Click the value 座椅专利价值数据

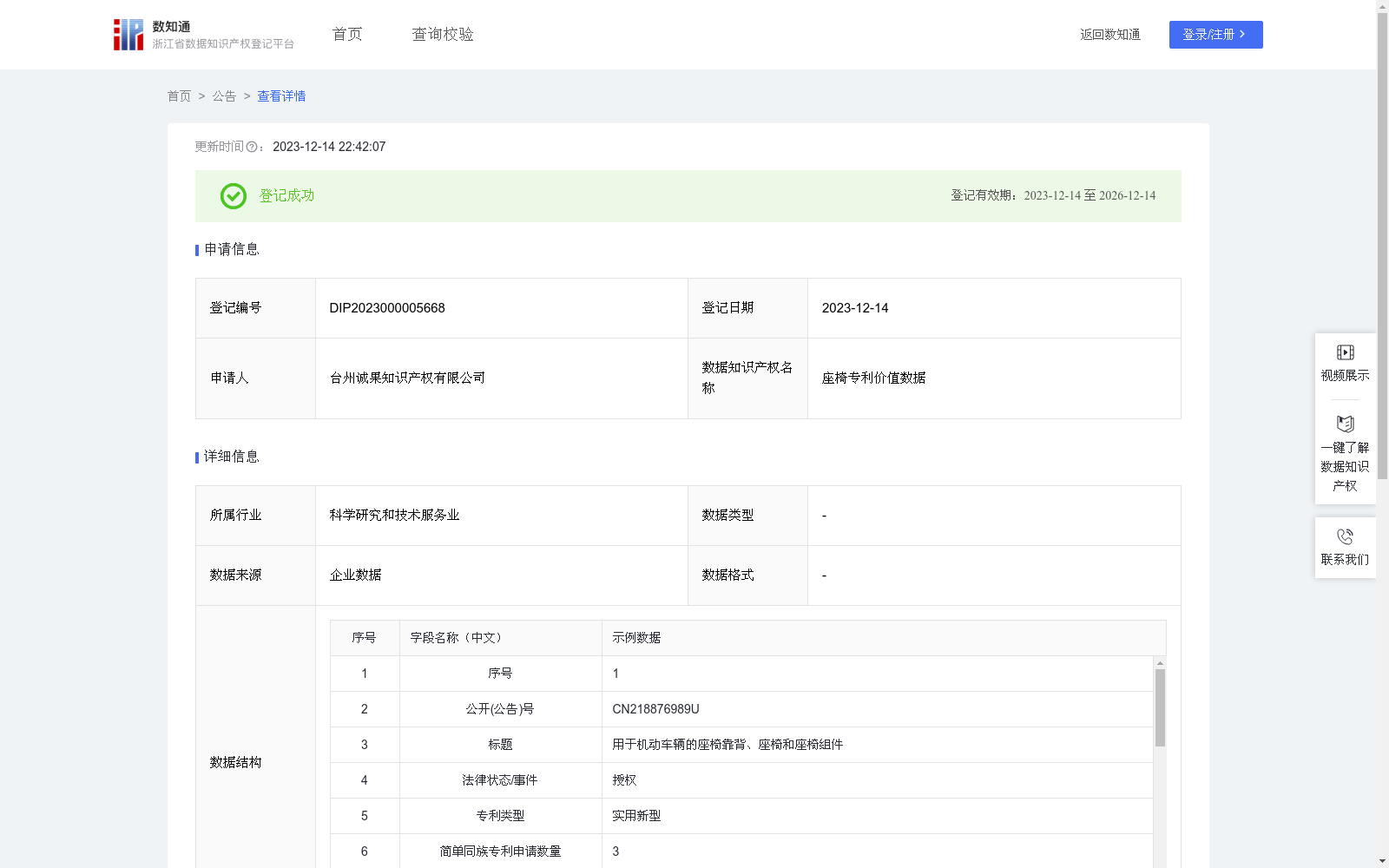(873, 378)
